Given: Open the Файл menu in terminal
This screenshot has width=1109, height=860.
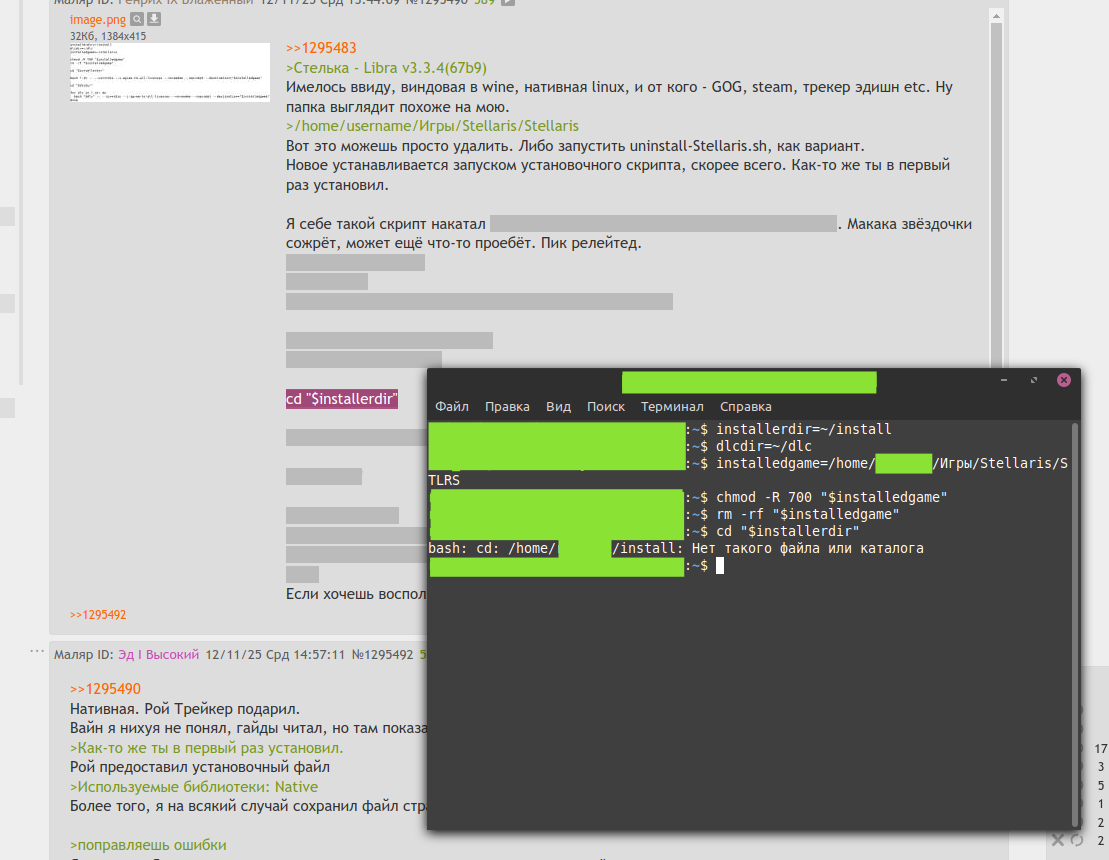Looking at the screenshot, I should point(452,407).
